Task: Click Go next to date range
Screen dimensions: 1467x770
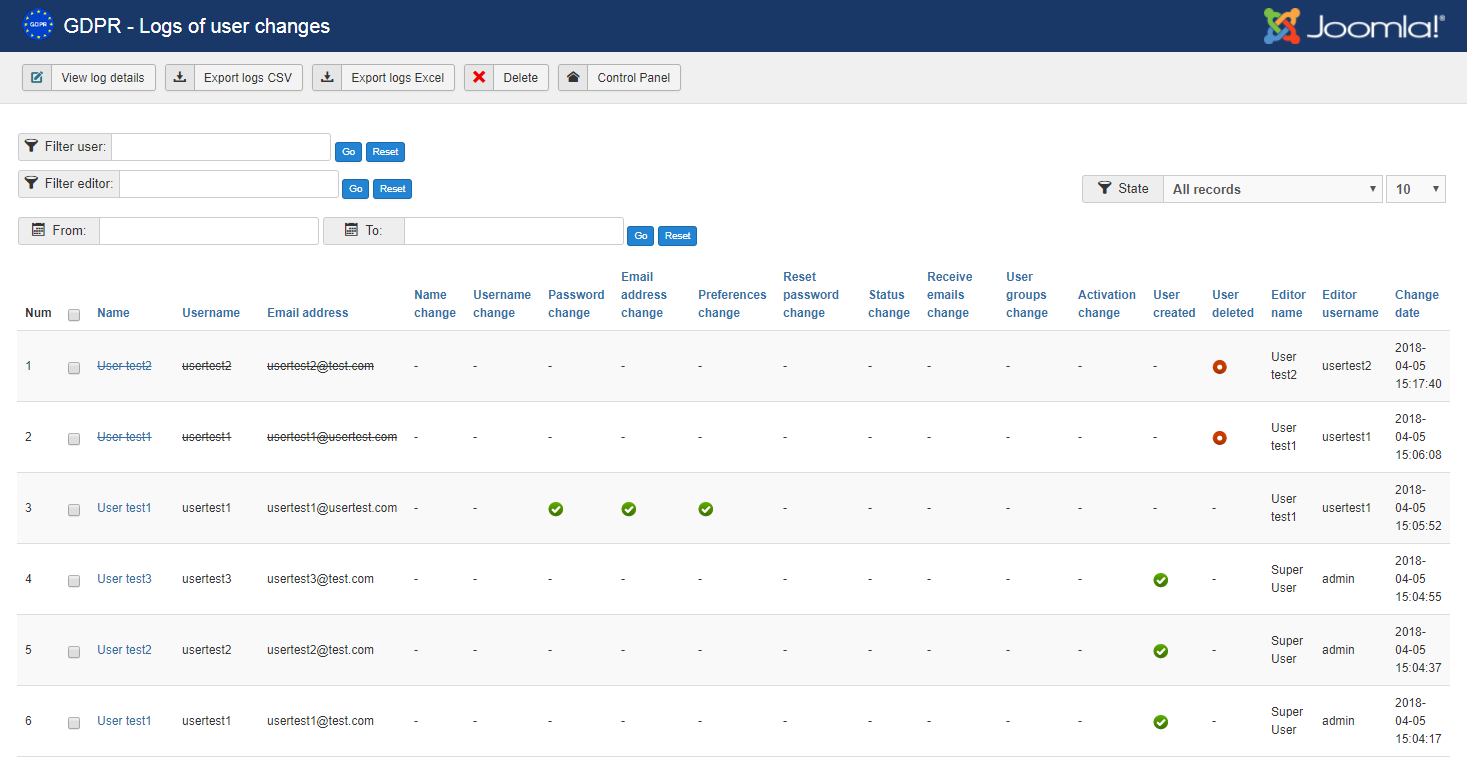Action: pos(641,236)
